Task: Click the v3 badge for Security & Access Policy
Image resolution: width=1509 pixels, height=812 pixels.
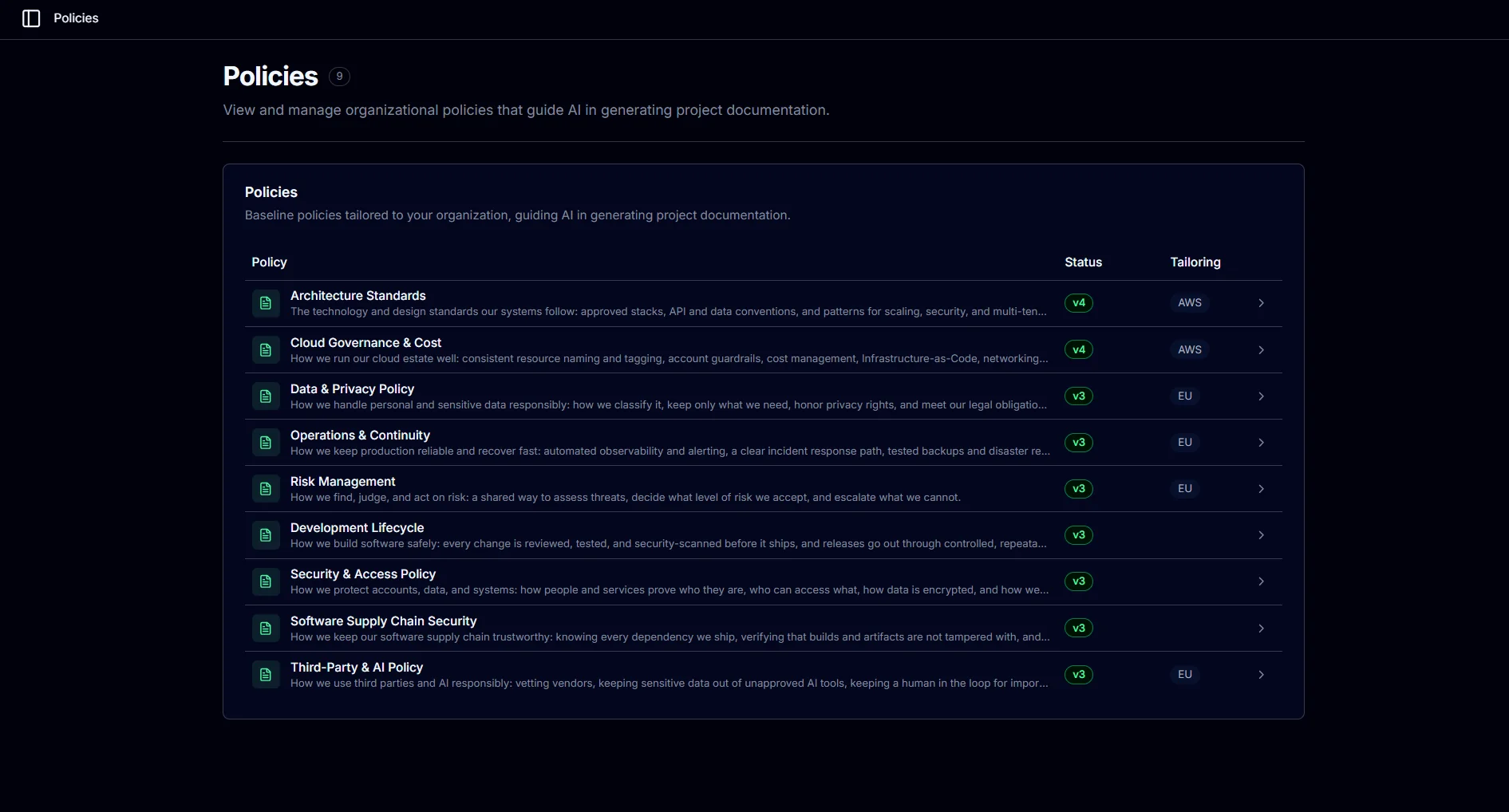Action: 1079,581
